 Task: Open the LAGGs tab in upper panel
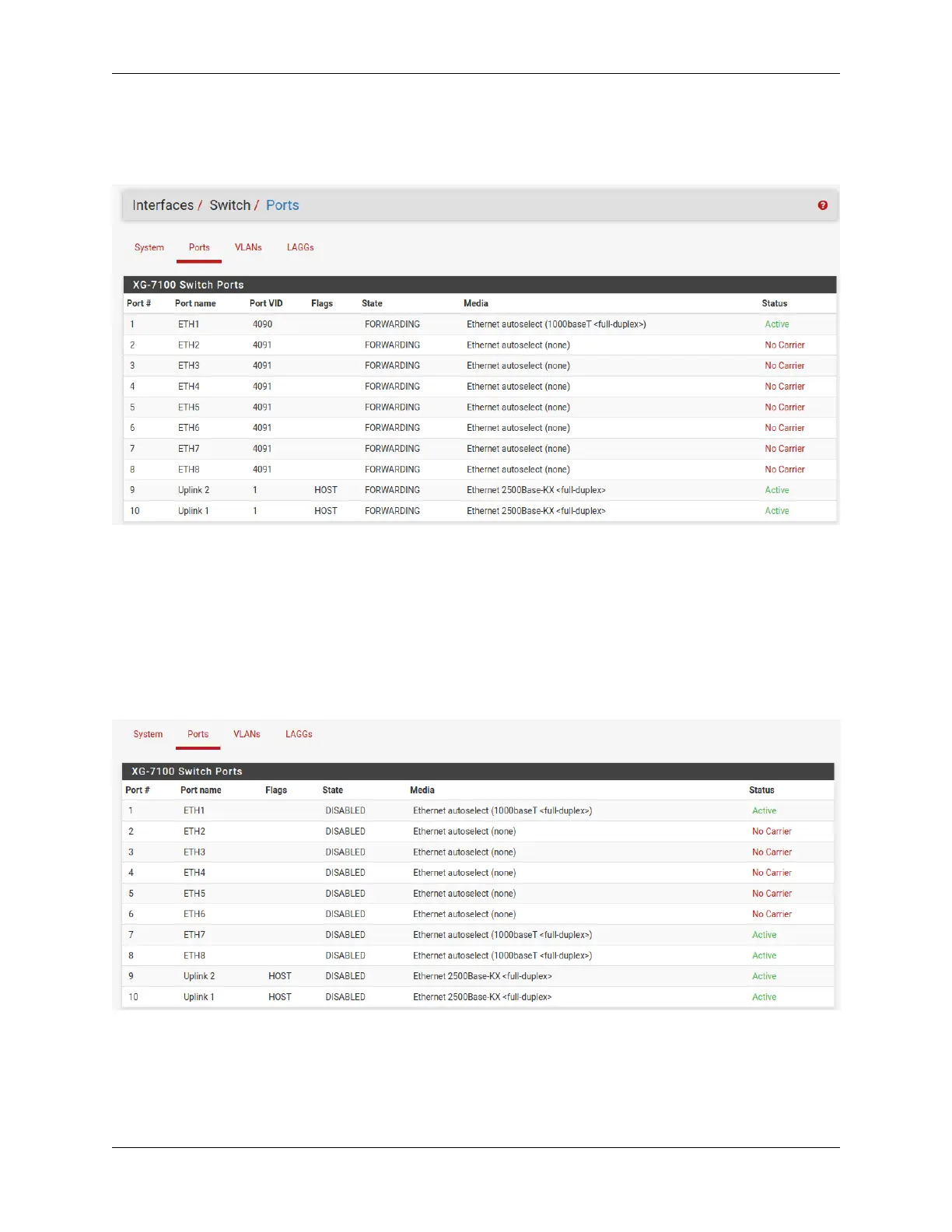click(300, 247)
